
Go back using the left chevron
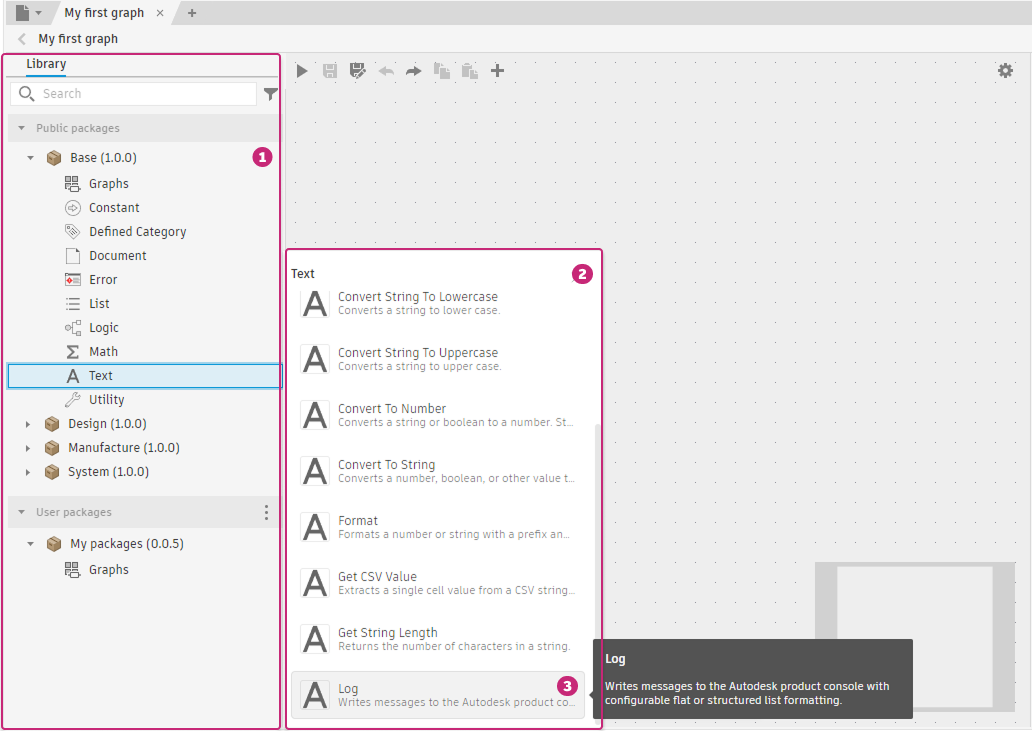pyautogui.click(x=22, y=39)
